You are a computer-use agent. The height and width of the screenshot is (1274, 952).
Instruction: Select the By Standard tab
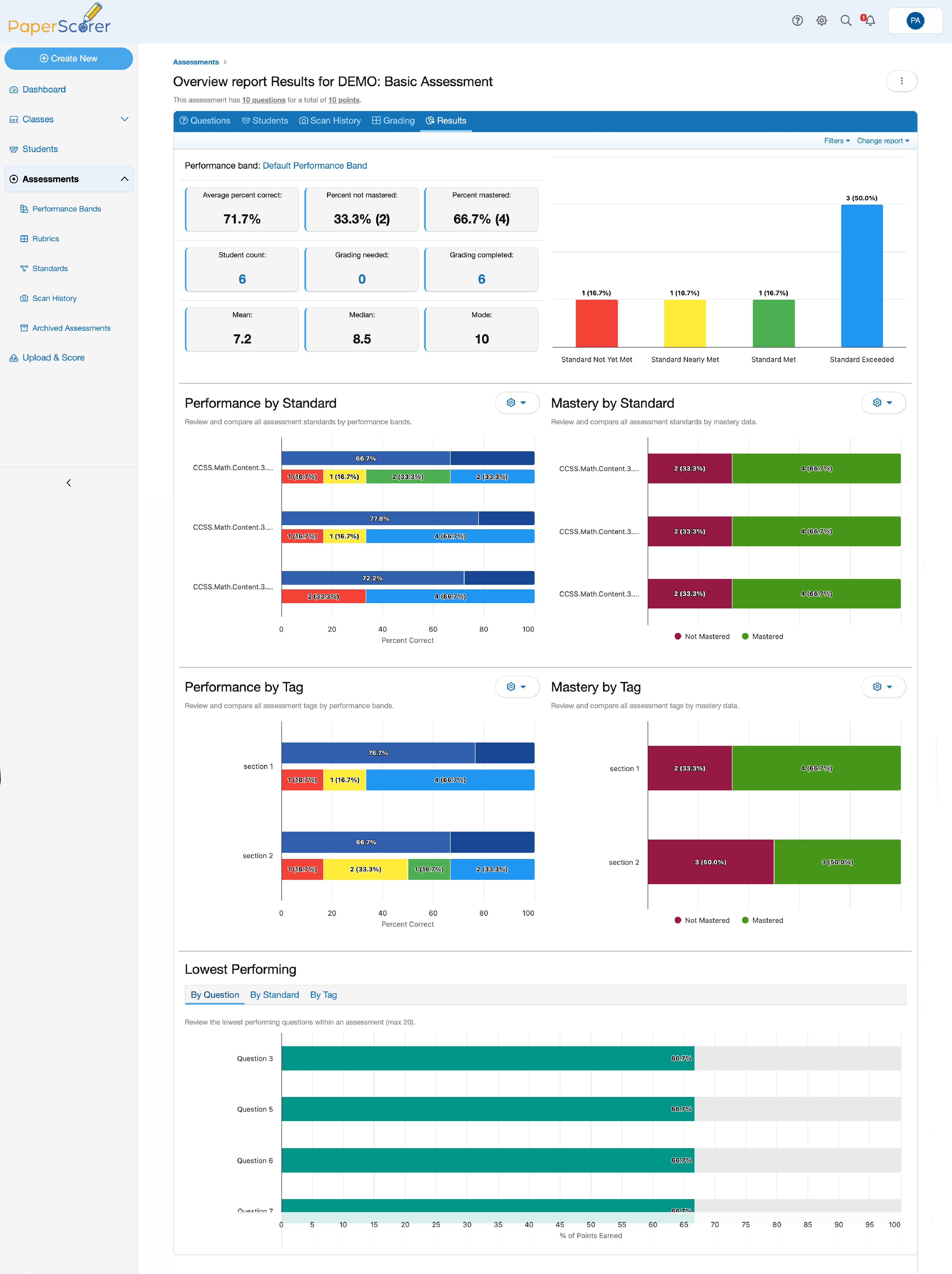click(275, 995)
